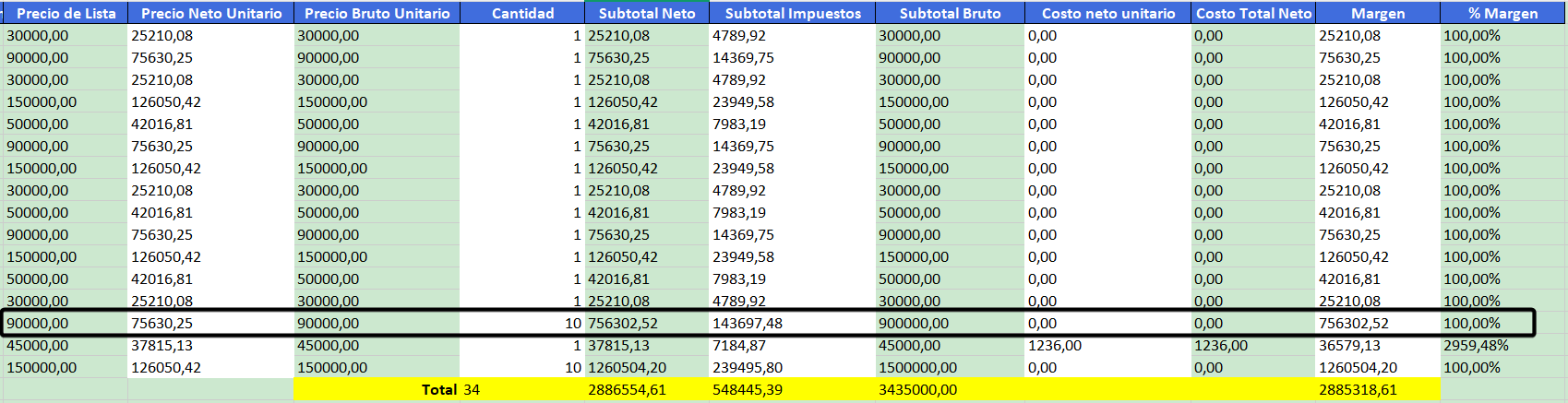1568x403 pixels.
Task: Click the "Precio Bruto Unitario" header cell
Action: (377, 13)
